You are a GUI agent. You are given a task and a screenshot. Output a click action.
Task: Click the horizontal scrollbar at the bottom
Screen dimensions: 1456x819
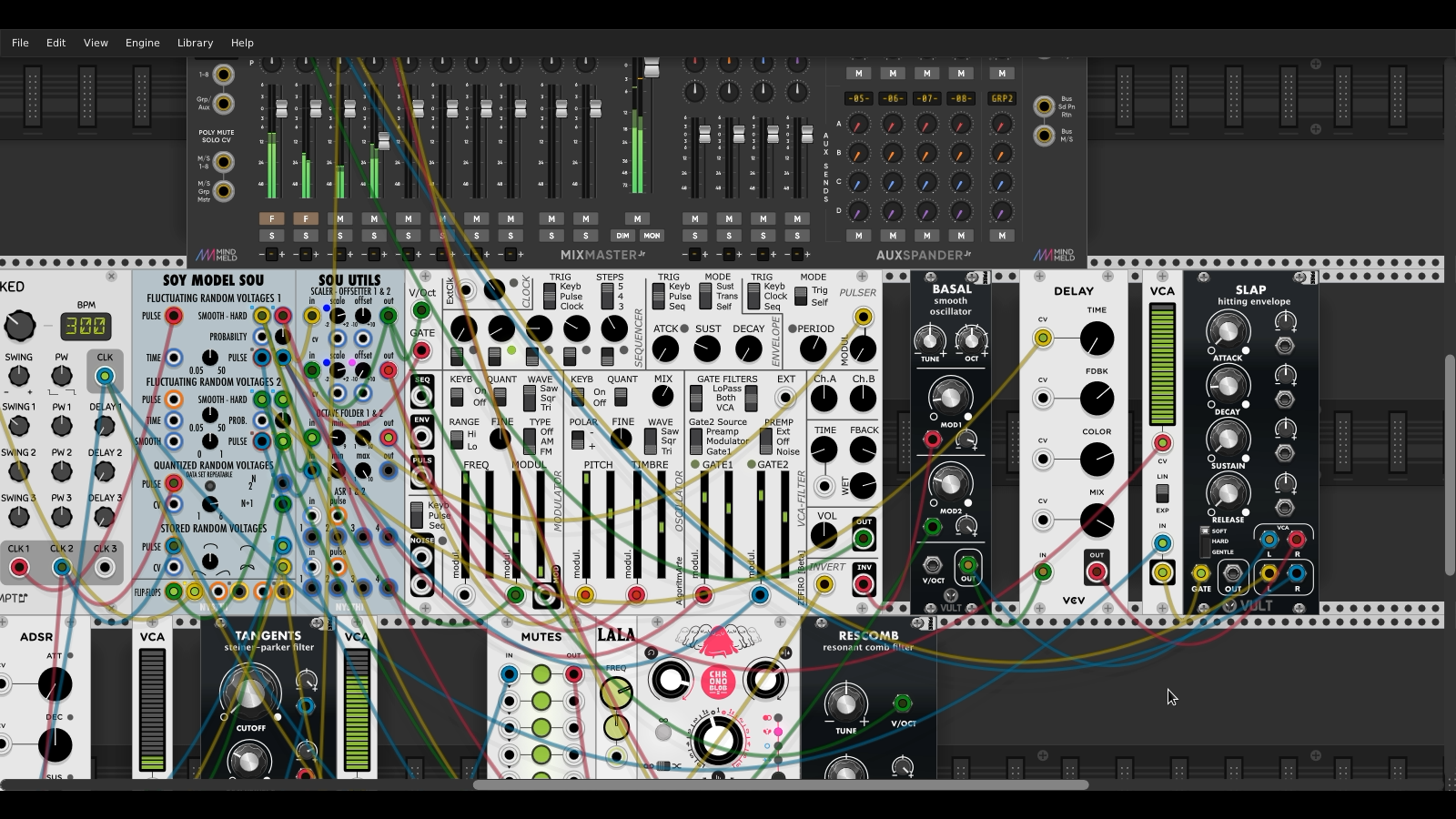click(x=781, y=784)
